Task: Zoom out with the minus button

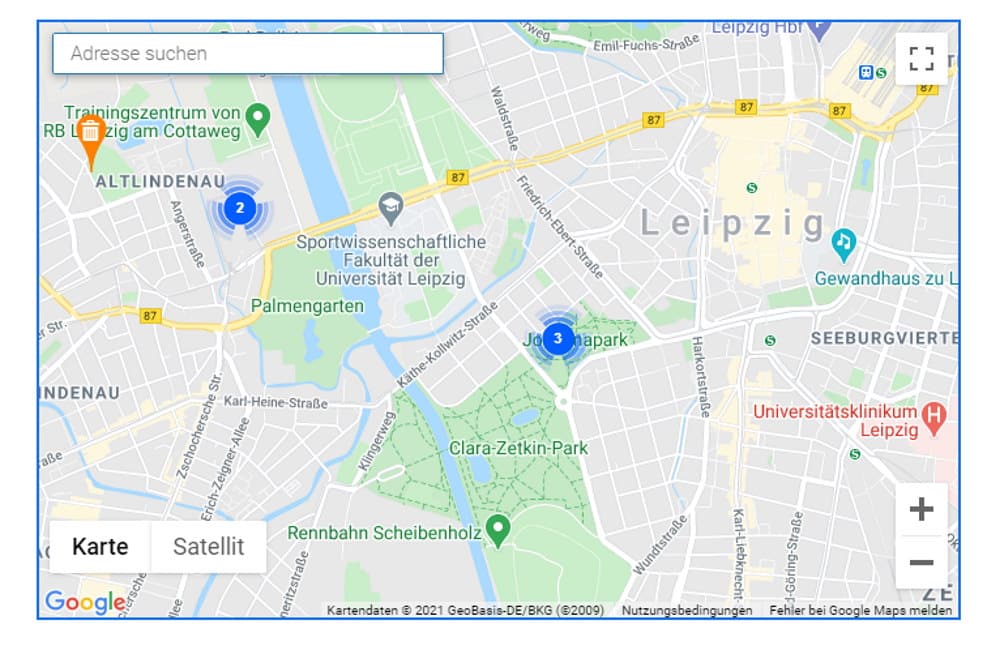Action: point(921,562)
